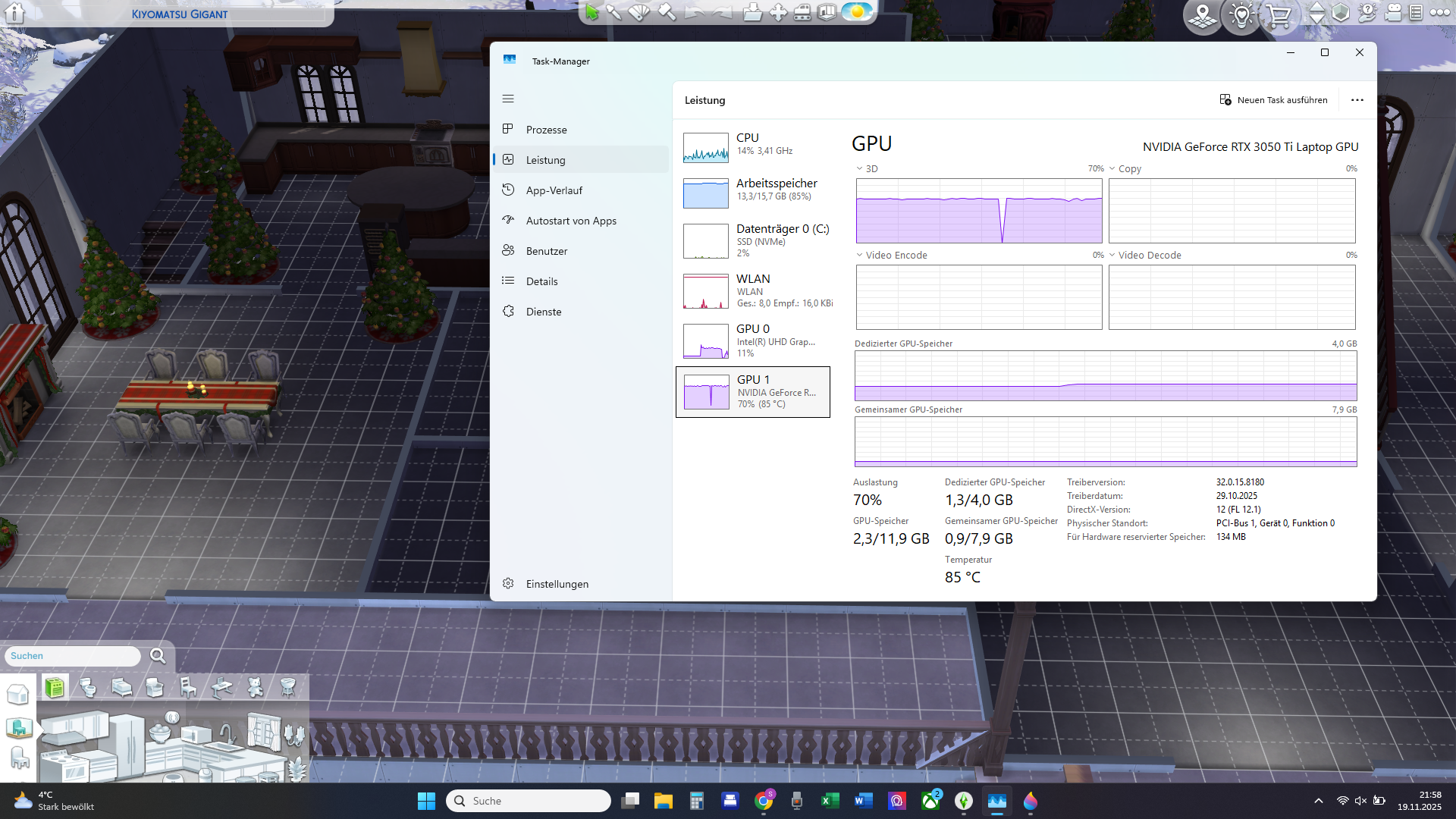Open the bathroom room category with toilet icon
The width and height of the screenshot is (1456, 819).
click(88, 687)
